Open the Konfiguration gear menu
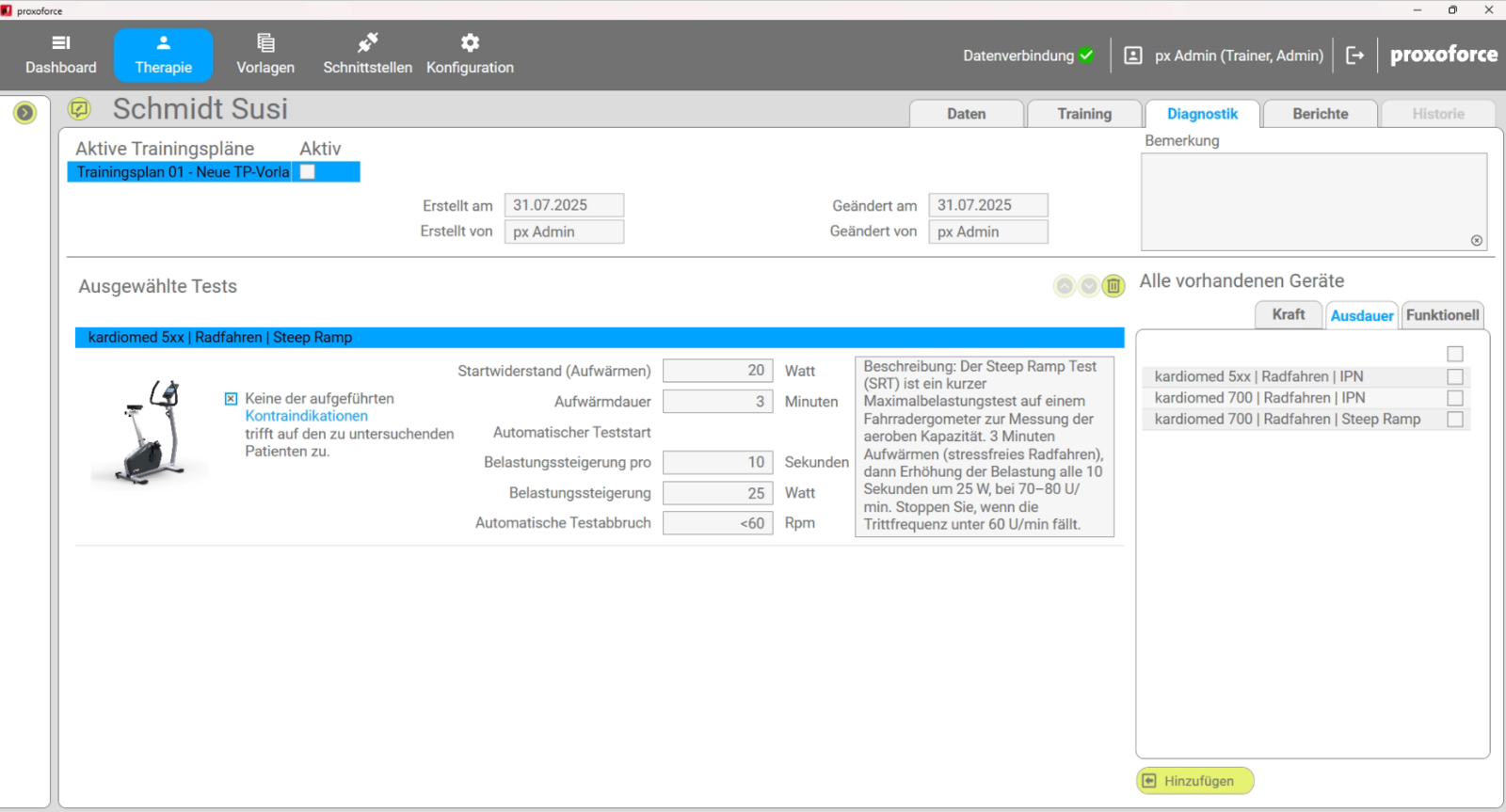Screen dimensions: 1506x812 pos(470,55)
